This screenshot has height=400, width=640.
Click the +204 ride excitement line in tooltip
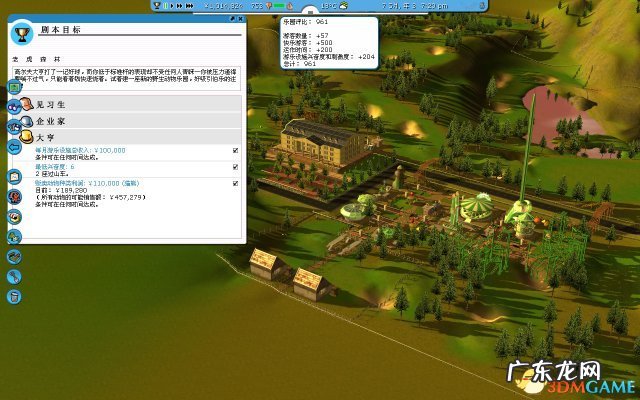[x=329, y=57]
